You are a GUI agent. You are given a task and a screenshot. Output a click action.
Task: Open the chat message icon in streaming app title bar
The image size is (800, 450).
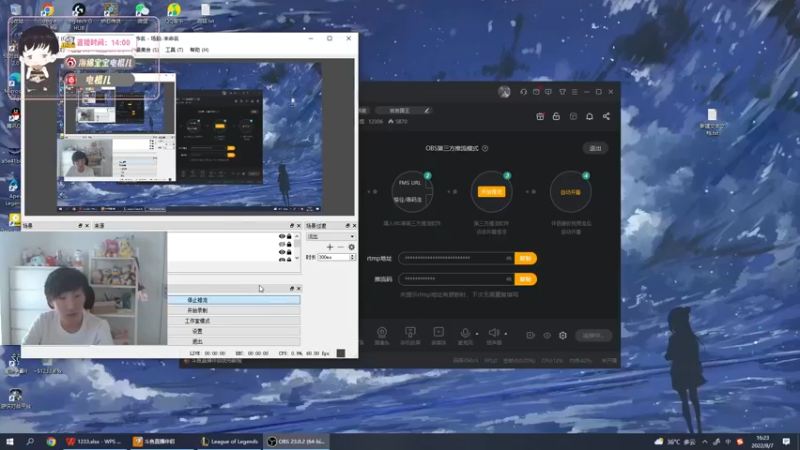tap(548, 92)
